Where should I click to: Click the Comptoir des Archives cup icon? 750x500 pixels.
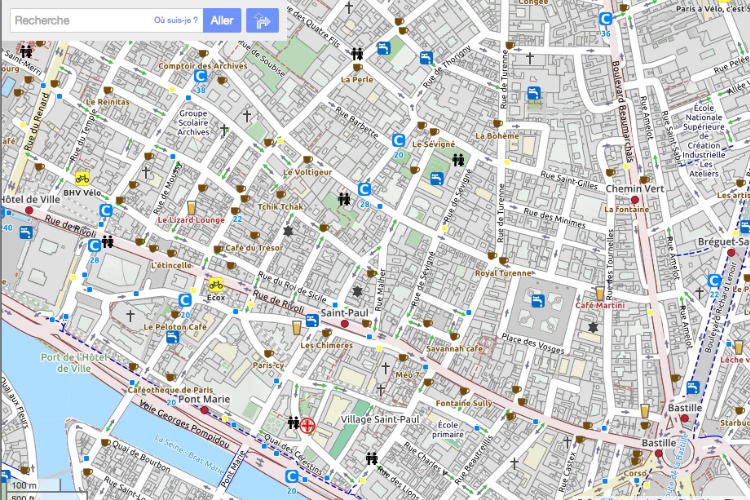(x=203, y=53)
